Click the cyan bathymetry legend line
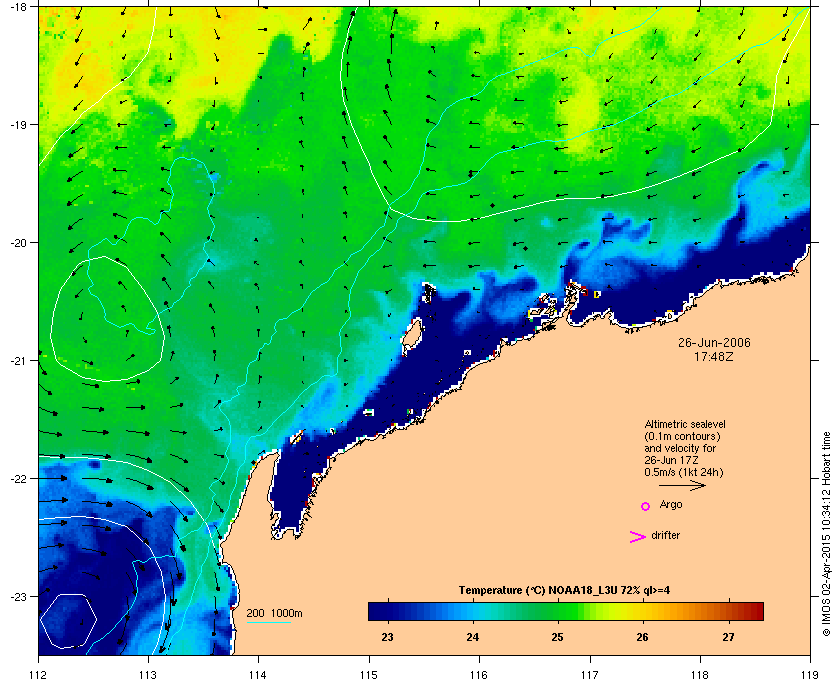 268,623
